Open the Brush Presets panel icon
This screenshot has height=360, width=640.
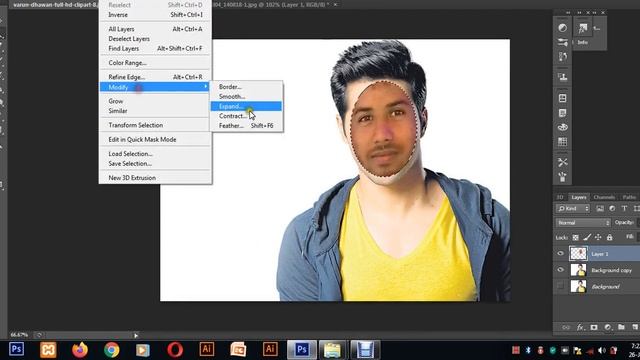(x=562, y=42)
